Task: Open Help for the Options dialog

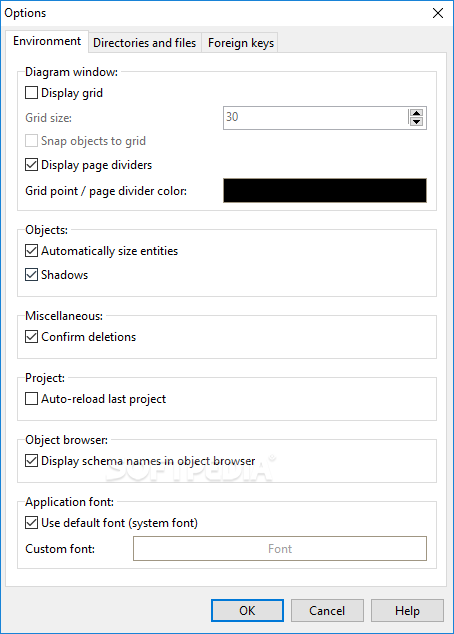Action: click(407, 611)
